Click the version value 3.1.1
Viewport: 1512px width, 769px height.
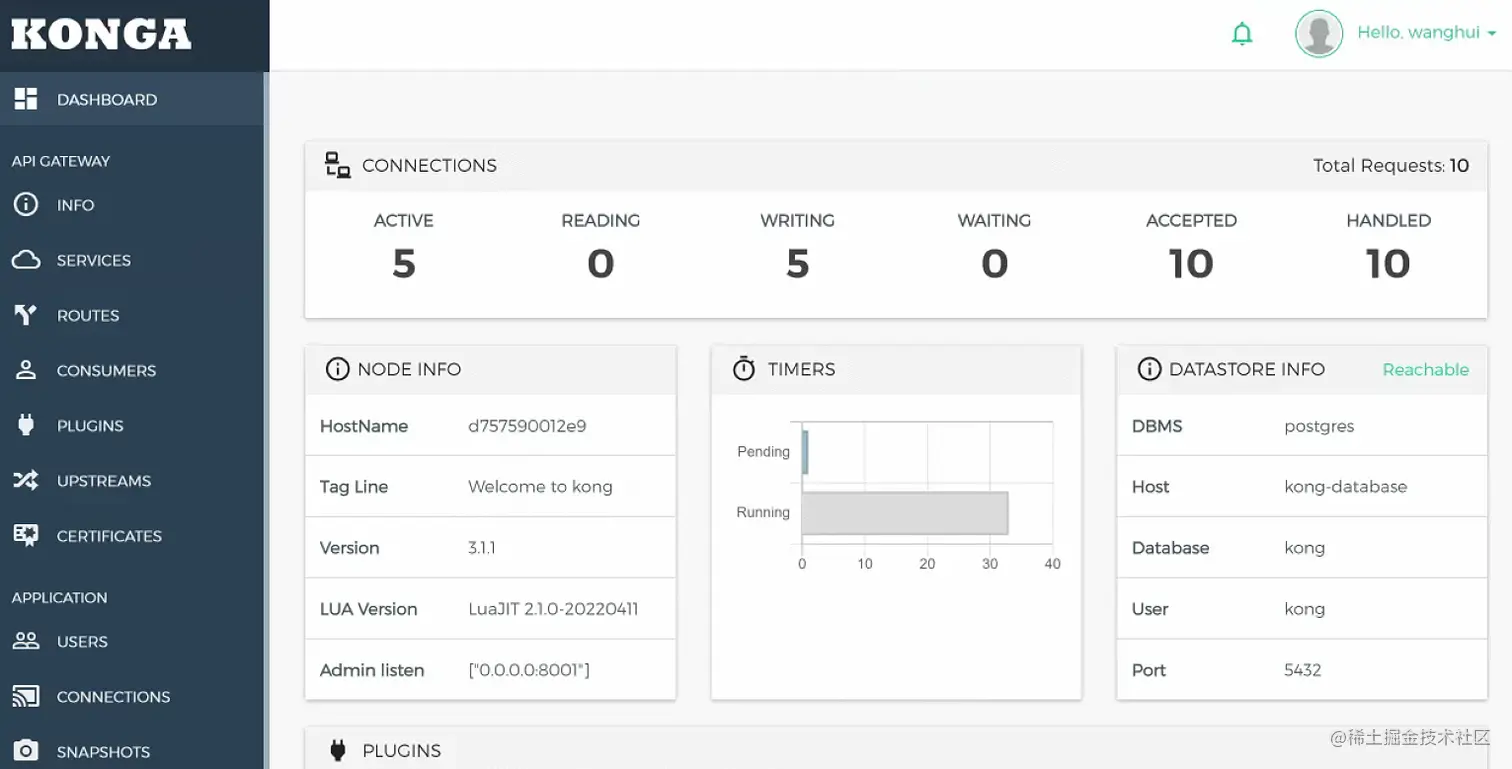[x=482, y=548]
